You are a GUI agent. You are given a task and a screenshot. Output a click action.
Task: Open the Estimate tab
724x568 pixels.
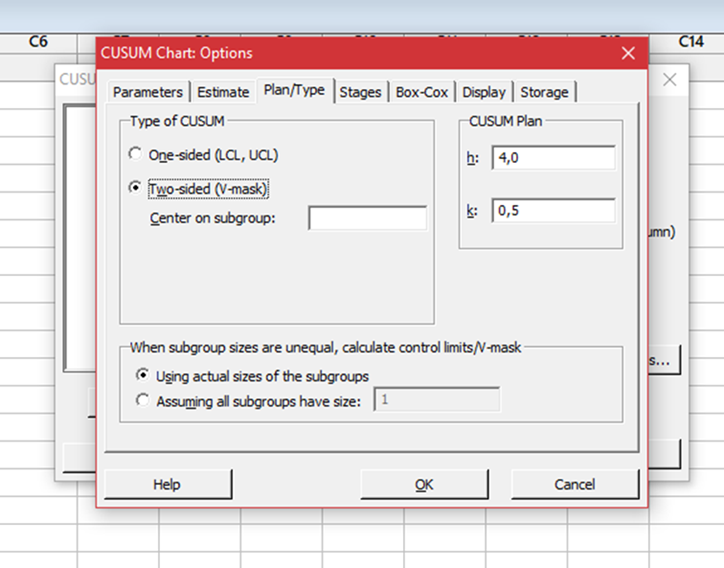(223, 92)
